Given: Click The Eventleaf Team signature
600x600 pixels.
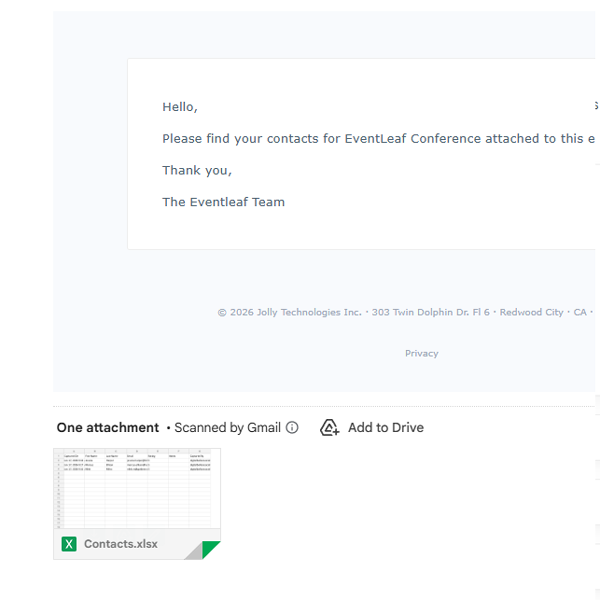Looking at the screenshot, I should point(223,202).
